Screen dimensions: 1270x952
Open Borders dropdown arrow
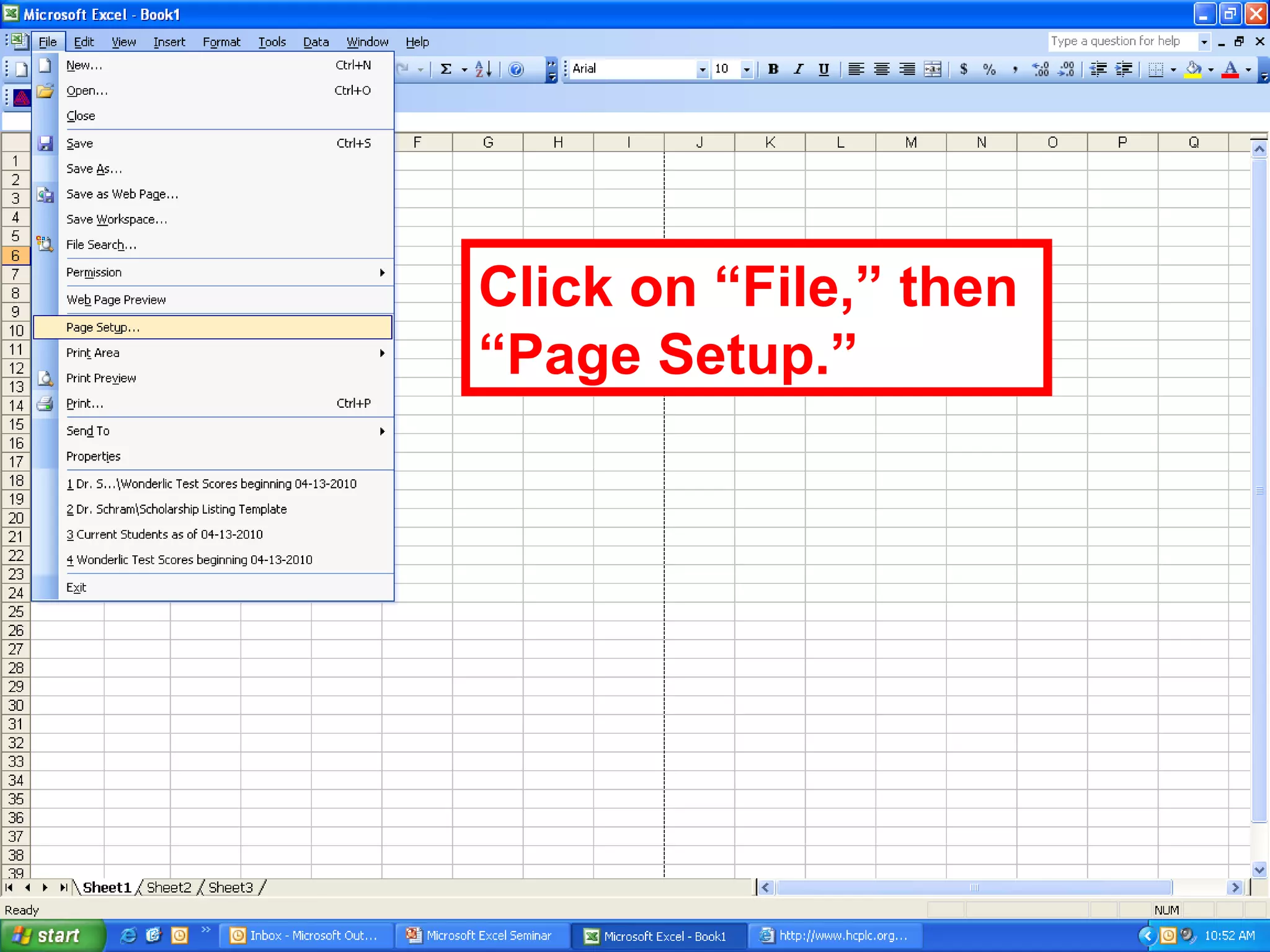[x=1173, y=69]
